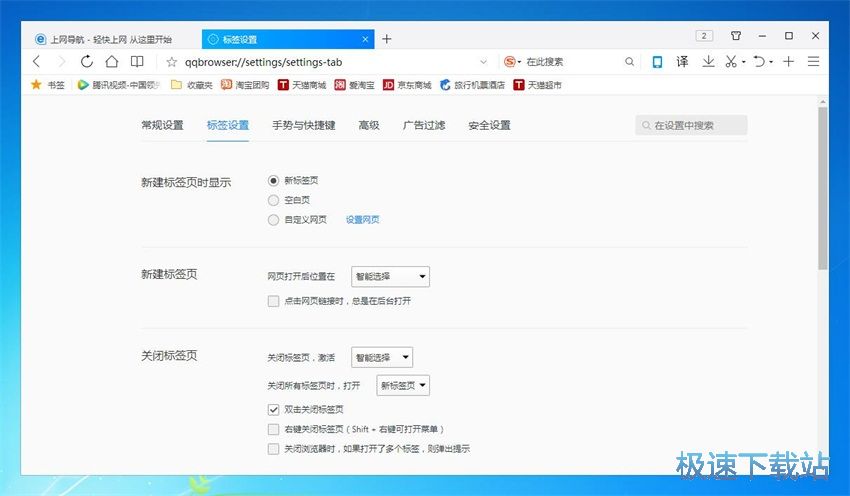The height and width of the screenshot is (496, 850).
Task: Go forward with the forward arrow
Action: pos(61,62)
